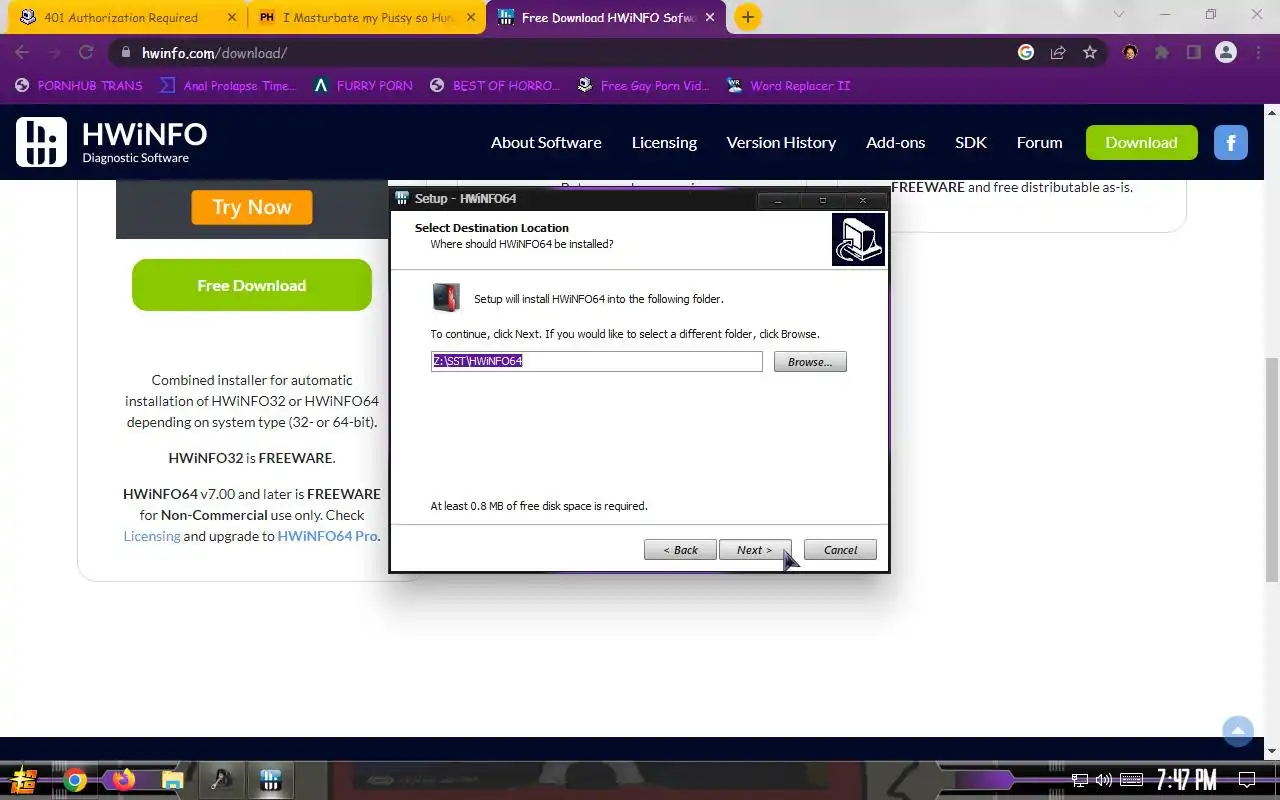Click the orange Try Now button

[252, 207]
